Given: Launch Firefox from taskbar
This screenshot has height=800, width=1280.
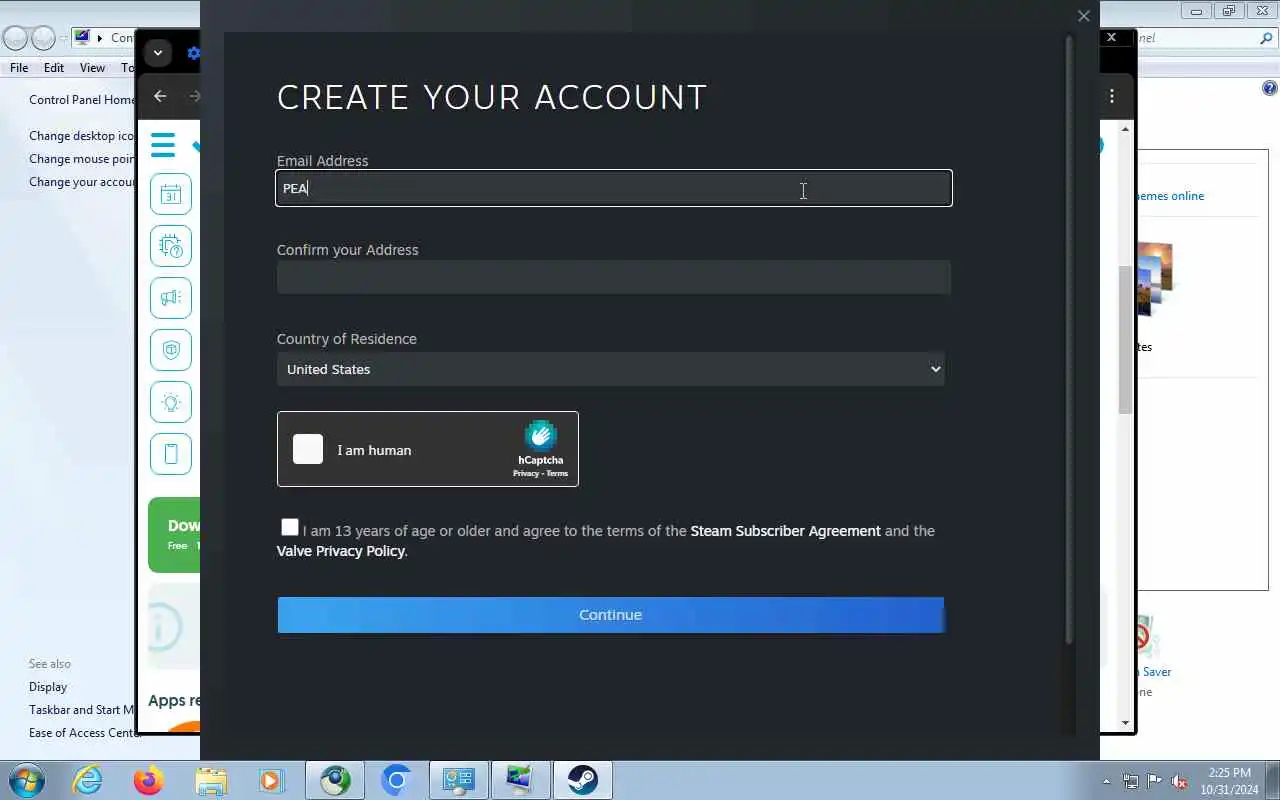Looking at the screenshot, I should (149, 780).
